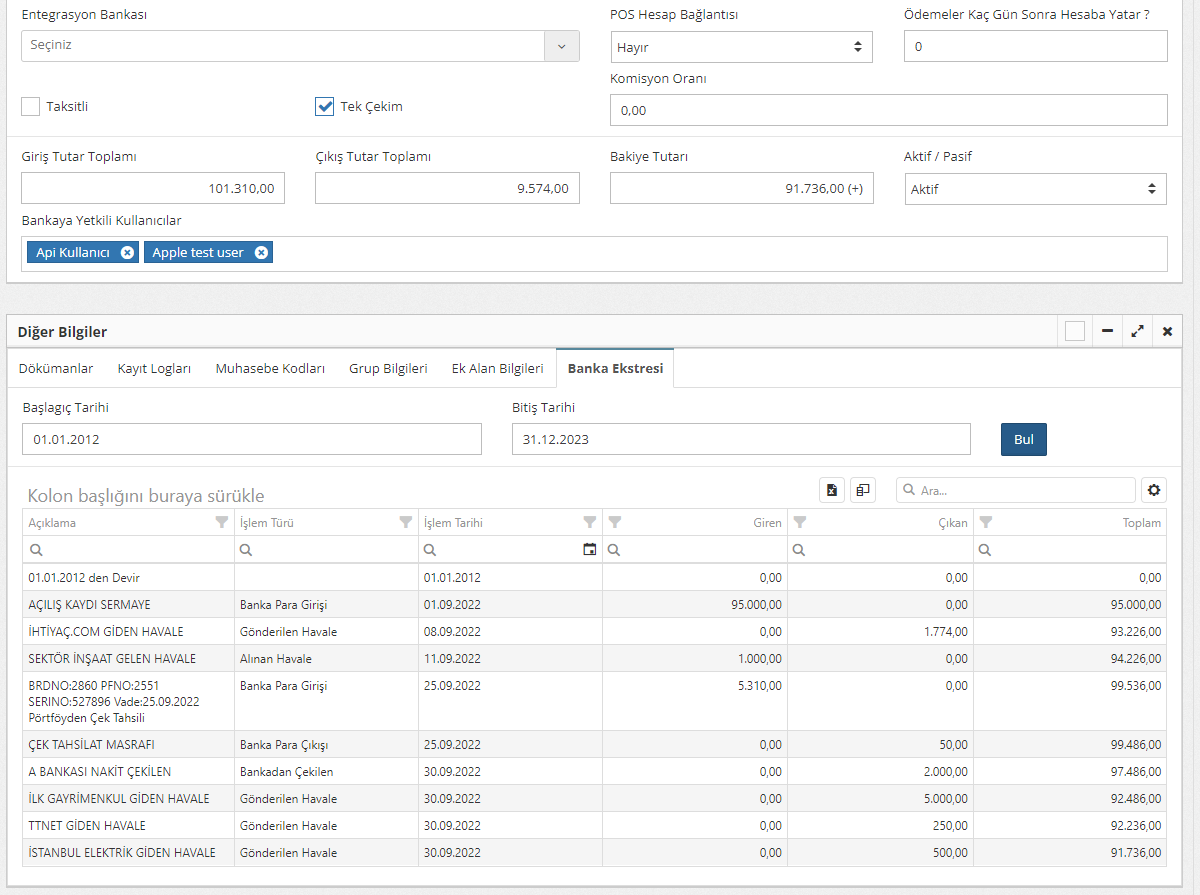1200x895 pixels.
Task: Export the bank statement grid to Excel
Action: pyautogui.click(x=832, y=490)
